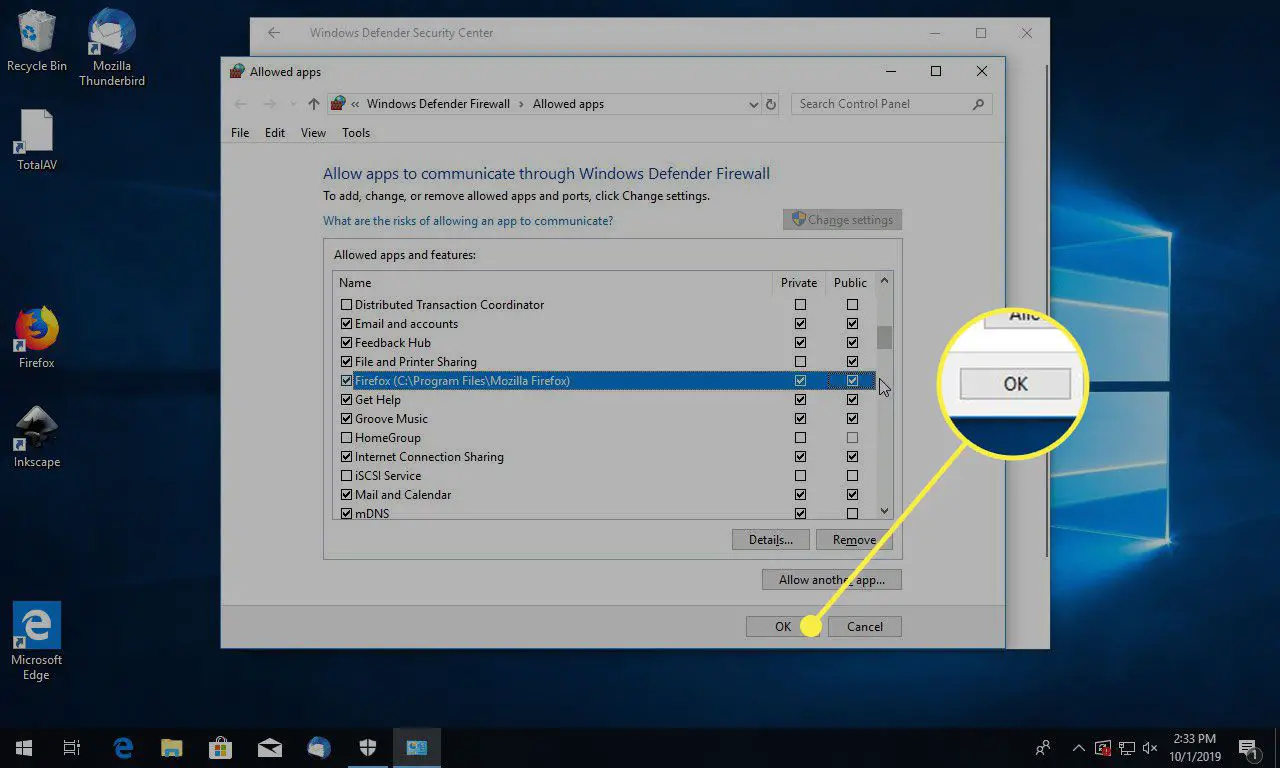Image resolution: width=1280 pixels, height=768 pixels.
Task: Click the Windows Defender Firewall breadcrumb
Action: [438, 104]
